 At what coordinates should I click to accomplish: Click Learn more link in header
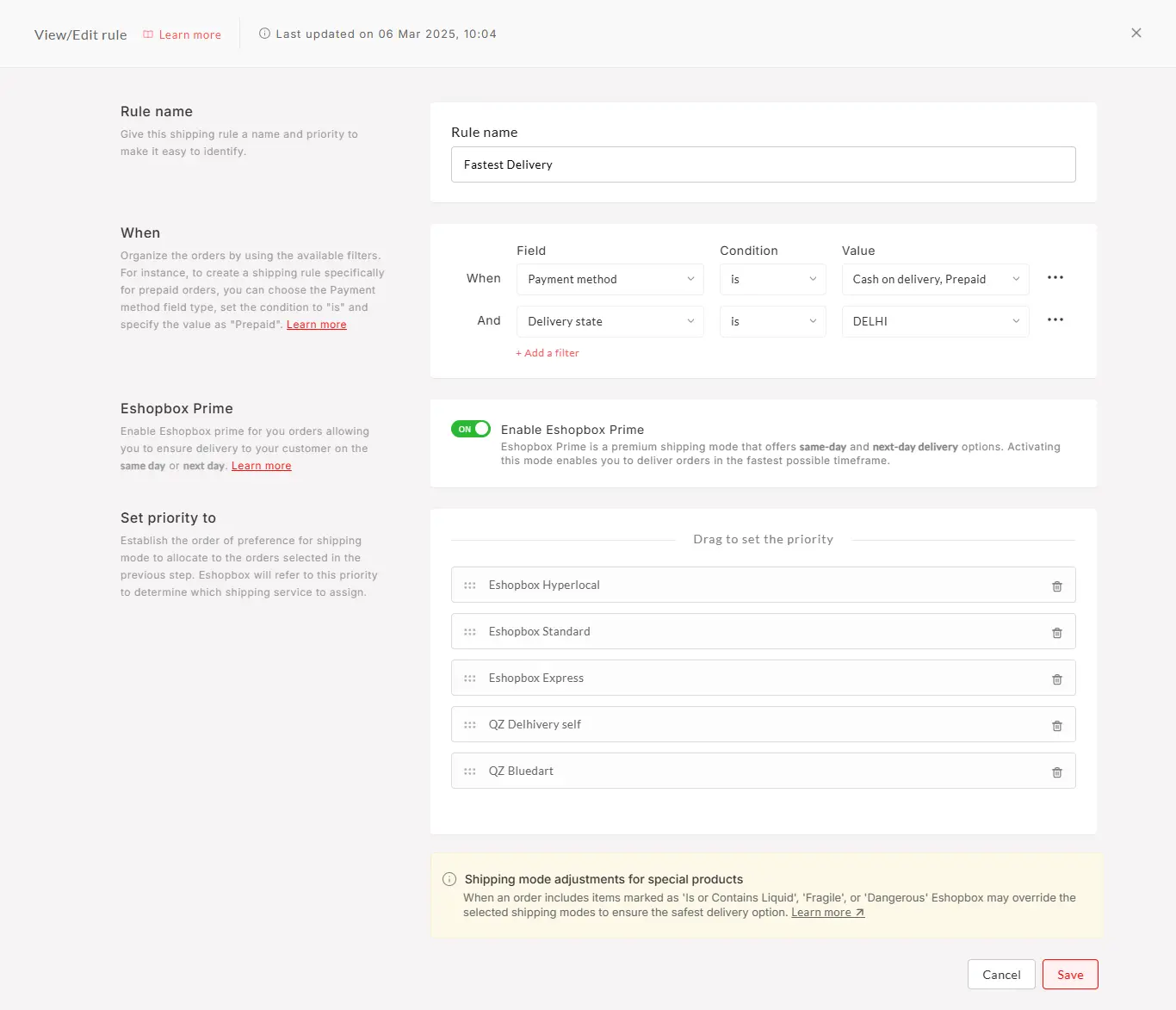pyautogui.click(x=190, y=35)
